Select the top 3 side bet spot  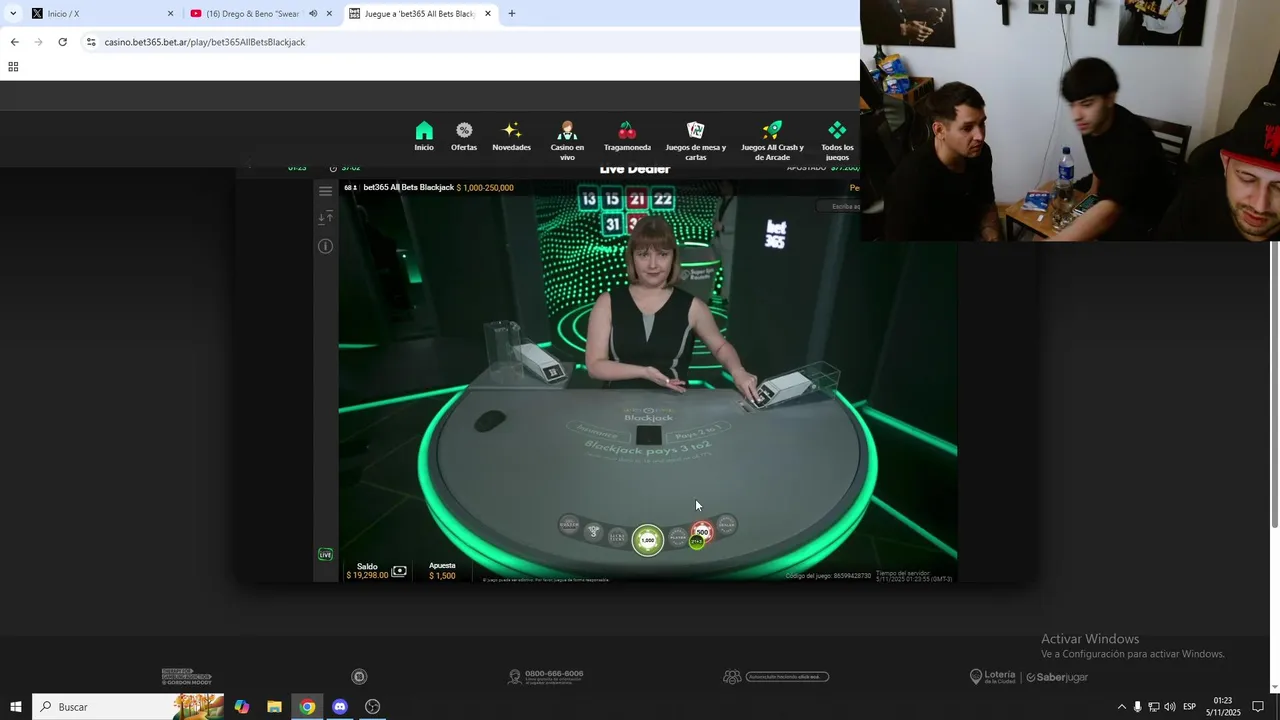593,532
